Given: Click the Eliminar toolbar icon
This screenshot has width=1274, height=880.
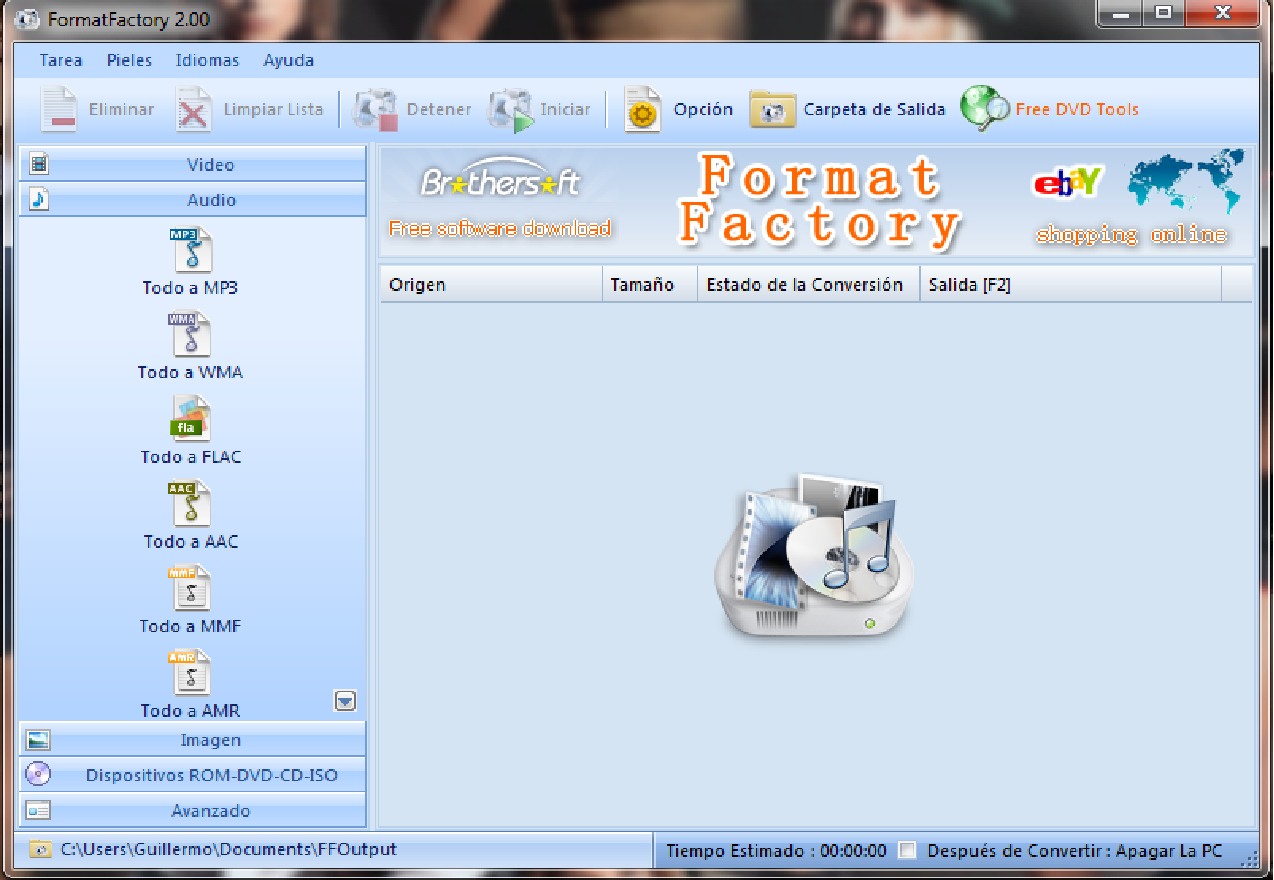Looking at the screenshot, I should (59, 110).
